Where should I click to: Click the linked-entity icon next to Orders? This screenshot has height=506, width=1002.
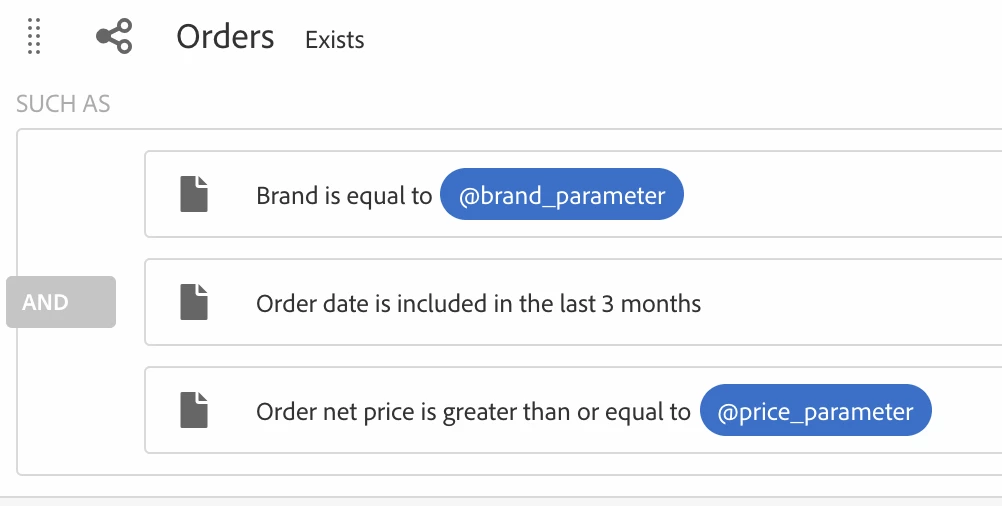(x=114, y=38)
